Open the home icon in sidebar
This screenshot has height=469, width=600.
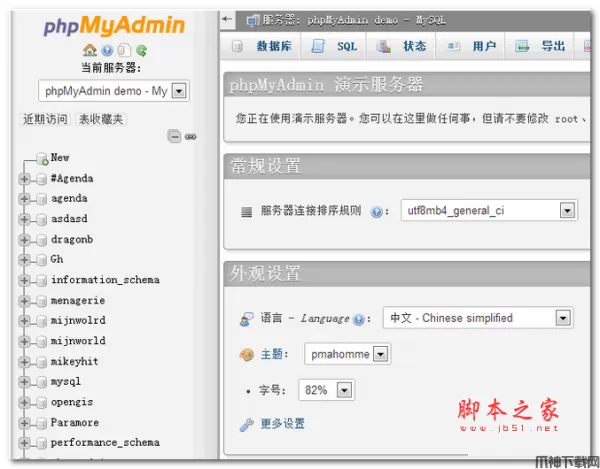(90, 50)
